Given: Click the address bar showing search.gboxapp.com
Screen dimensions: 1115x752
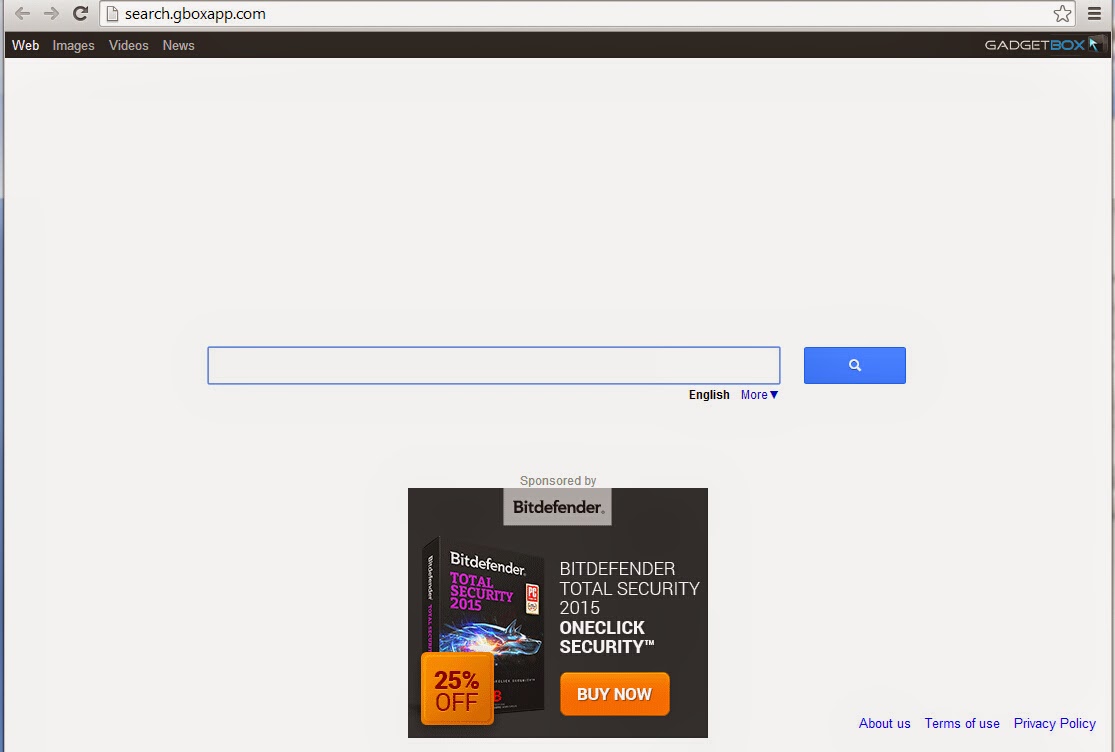Looking at the screenshot, I should [x=587, y=14].
